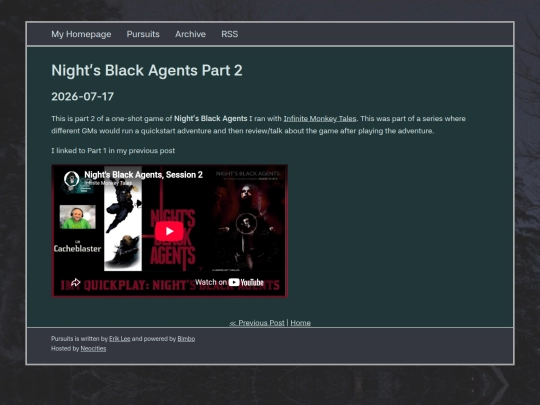Viewport: 540px width, 405px height.
Task: Click text 'I linked to Part 1 in my previous post'
Action: pos(113,150)
